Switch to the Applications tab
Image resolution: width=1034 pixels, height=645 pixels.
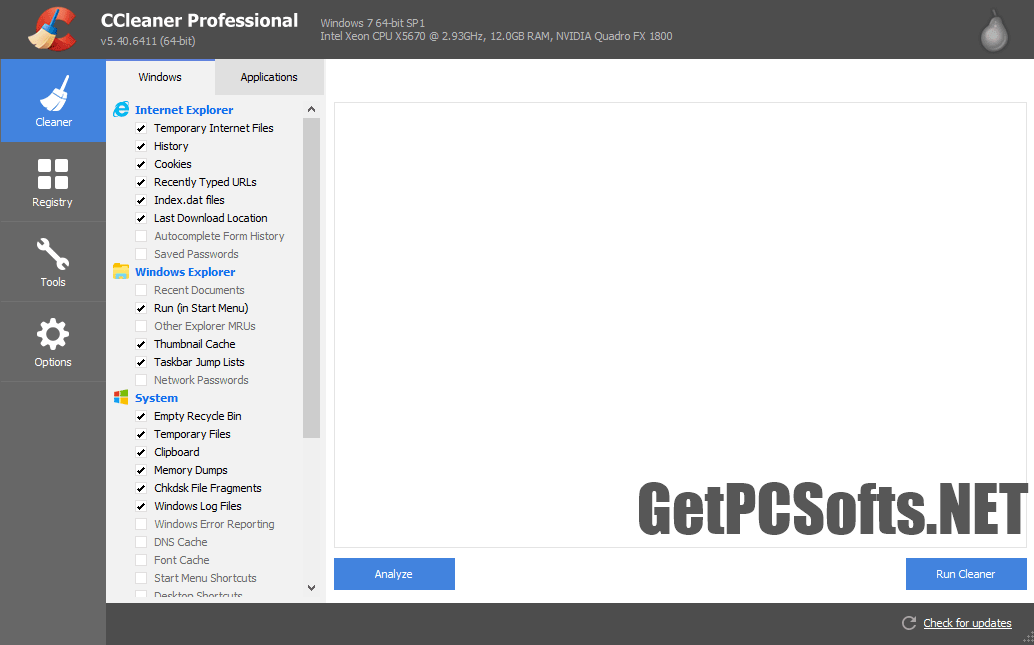pos(269,77)
